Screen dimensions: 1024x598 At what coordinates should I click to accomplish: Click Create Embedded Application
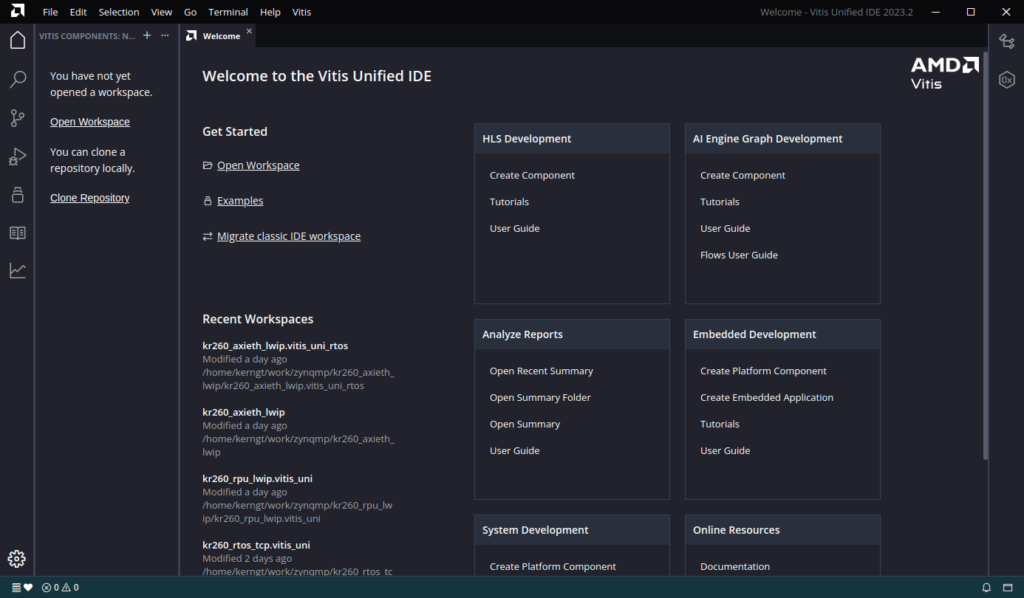point(767,398)
